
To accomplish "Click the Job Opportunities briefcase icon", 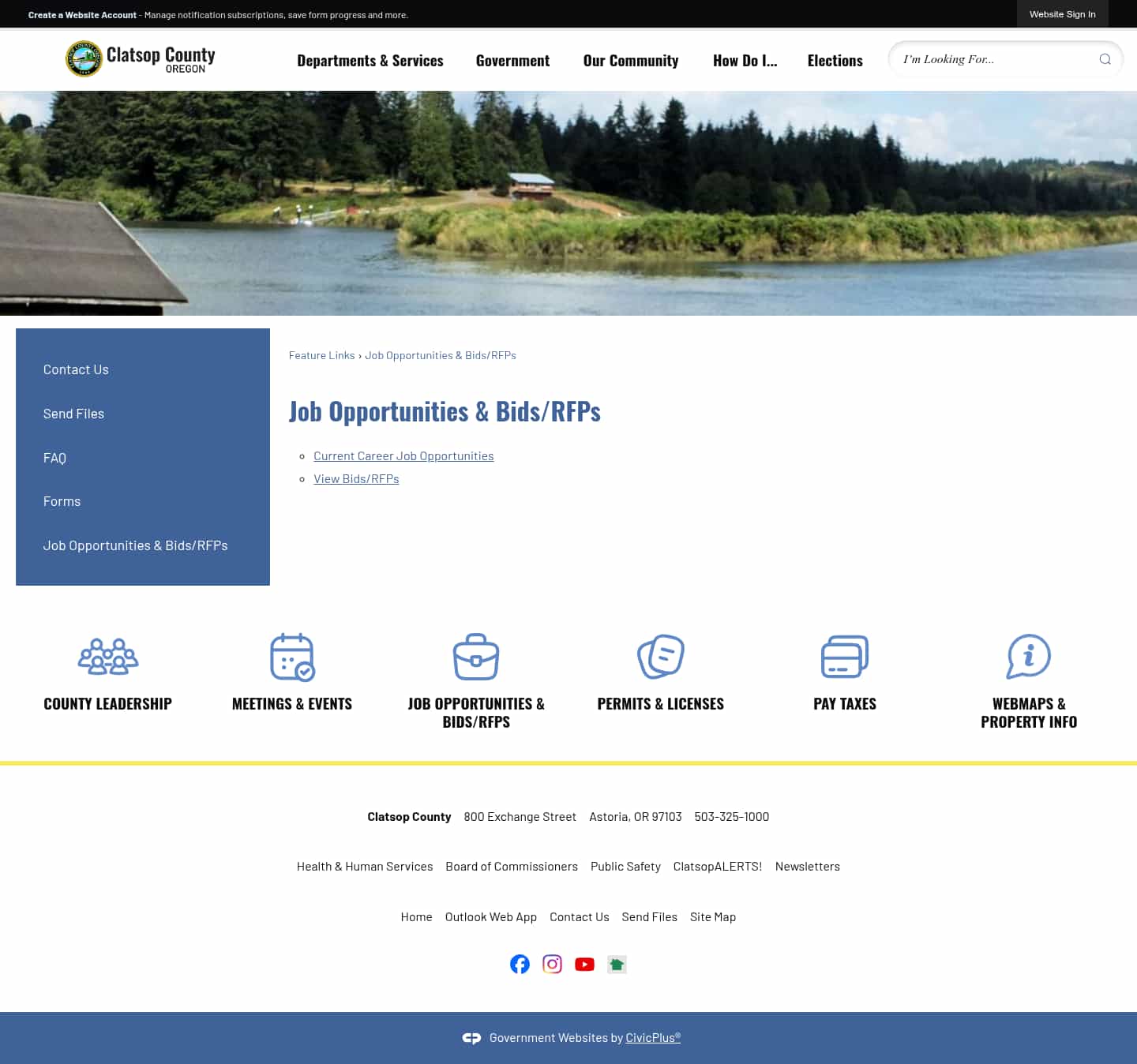I will [x=476, y=657].
